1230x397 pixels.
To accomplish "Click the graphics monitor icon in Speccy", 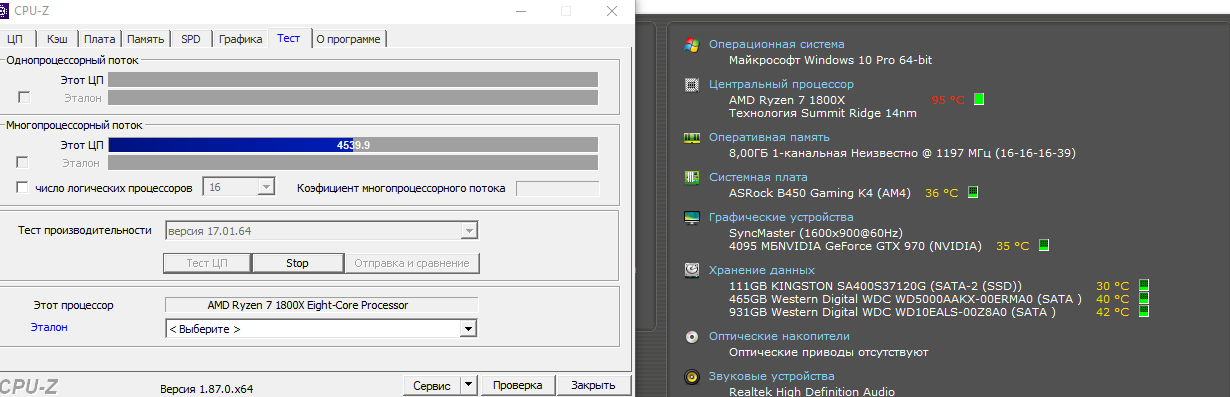I will point(691,217).
